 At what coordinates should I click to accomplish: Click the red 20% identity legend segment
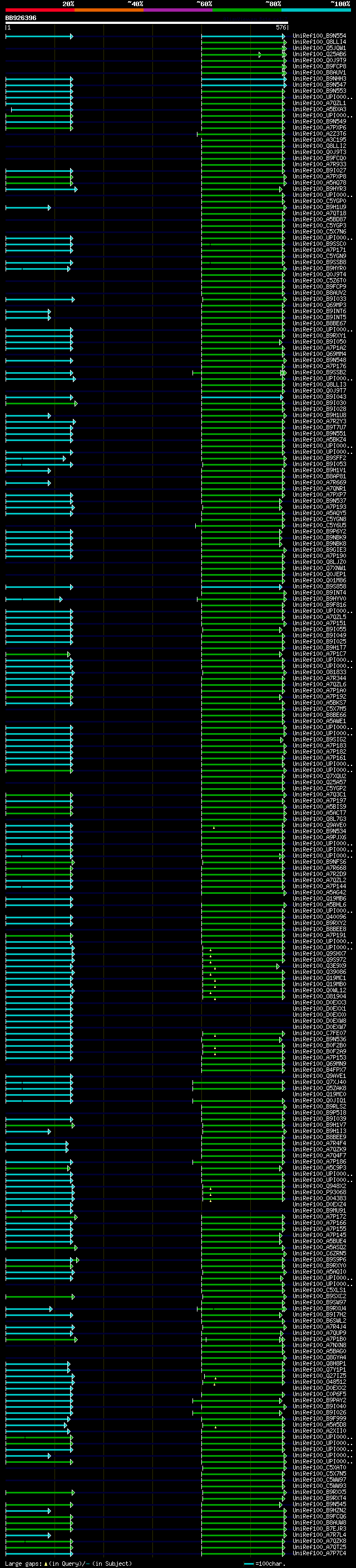click(x=40, y=10)
